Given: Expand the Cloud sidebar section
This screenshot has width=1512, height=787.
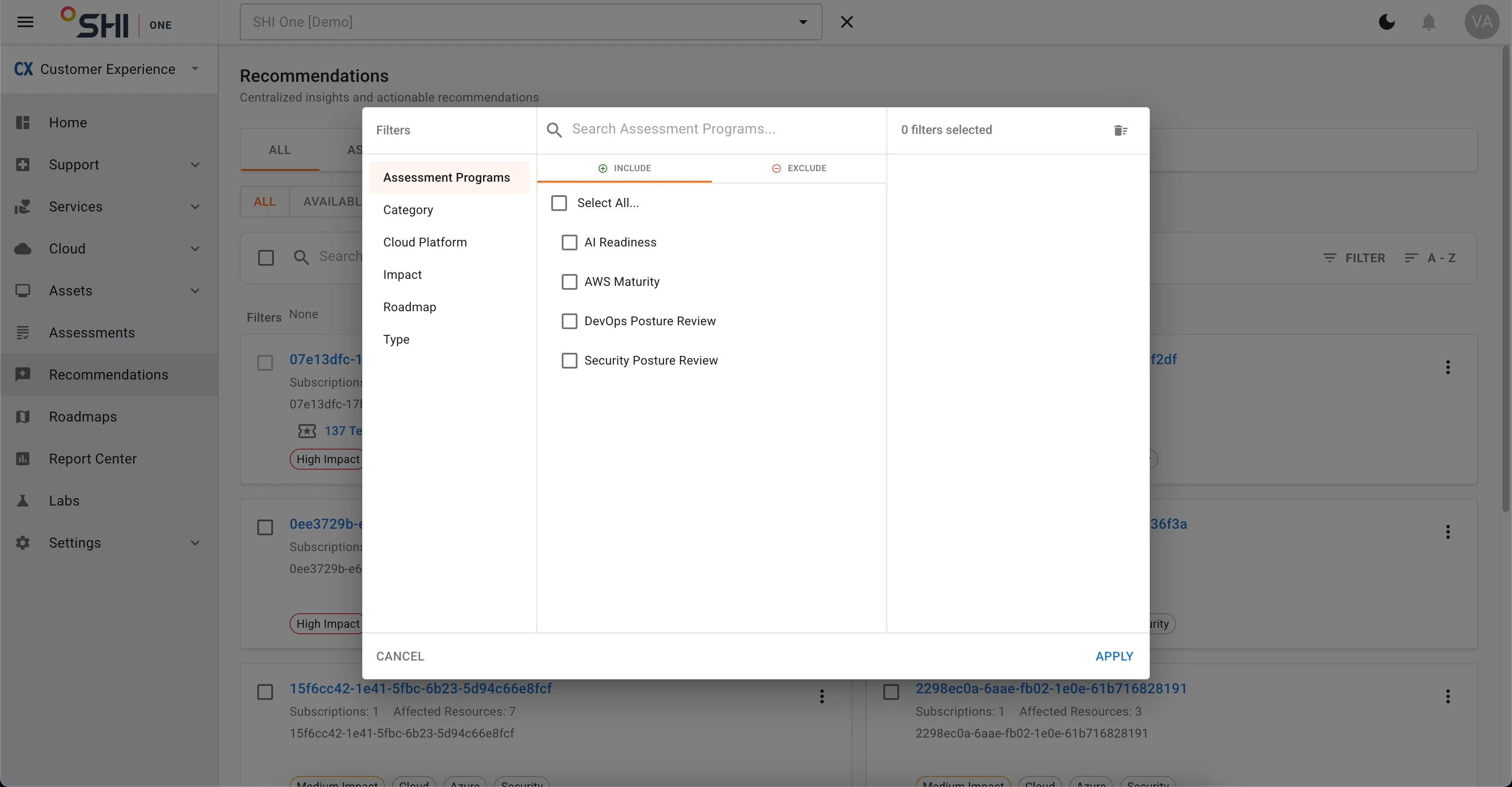Looking at the screenshot, I should [196, 249].
